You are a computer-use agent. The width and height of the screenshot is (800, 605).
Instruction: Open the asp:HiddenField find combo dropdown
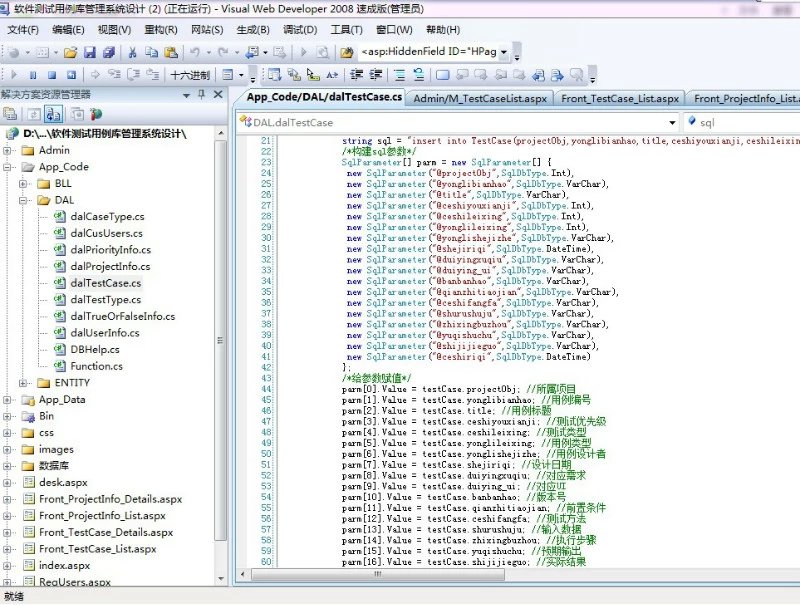[x=504, y=52]
